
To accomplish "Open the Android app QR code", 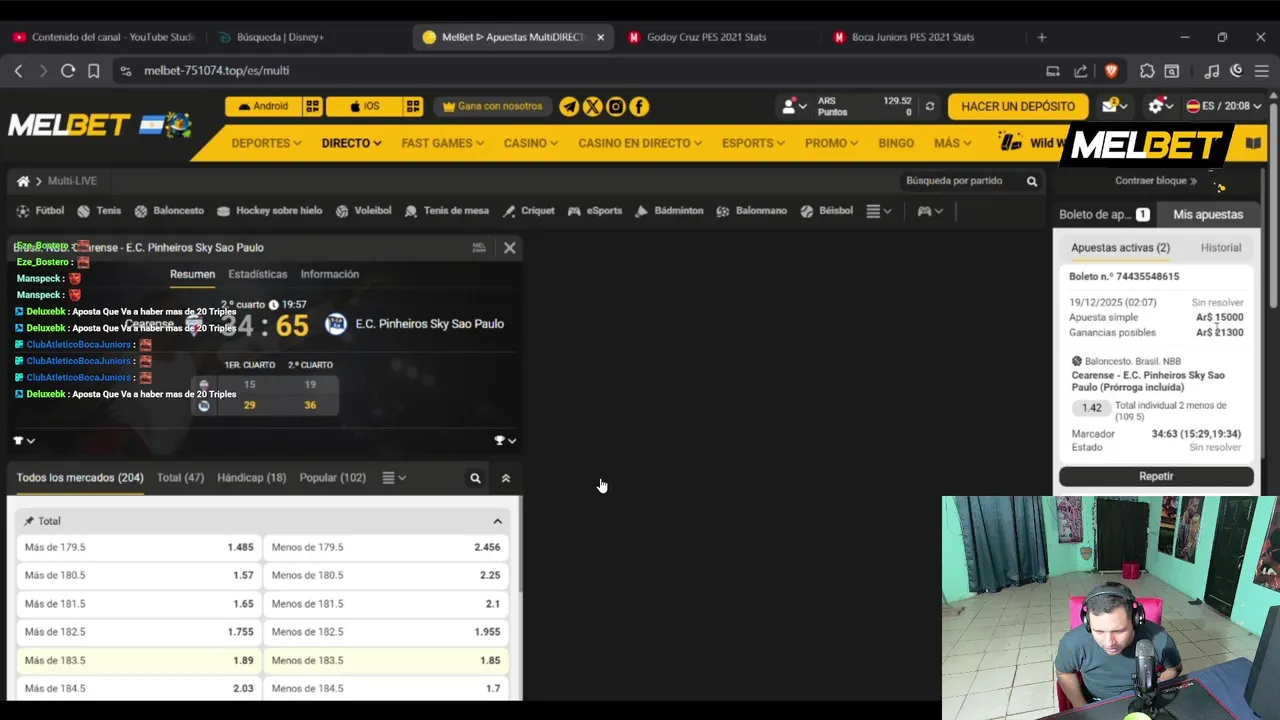I will click(x=313, y=106).
